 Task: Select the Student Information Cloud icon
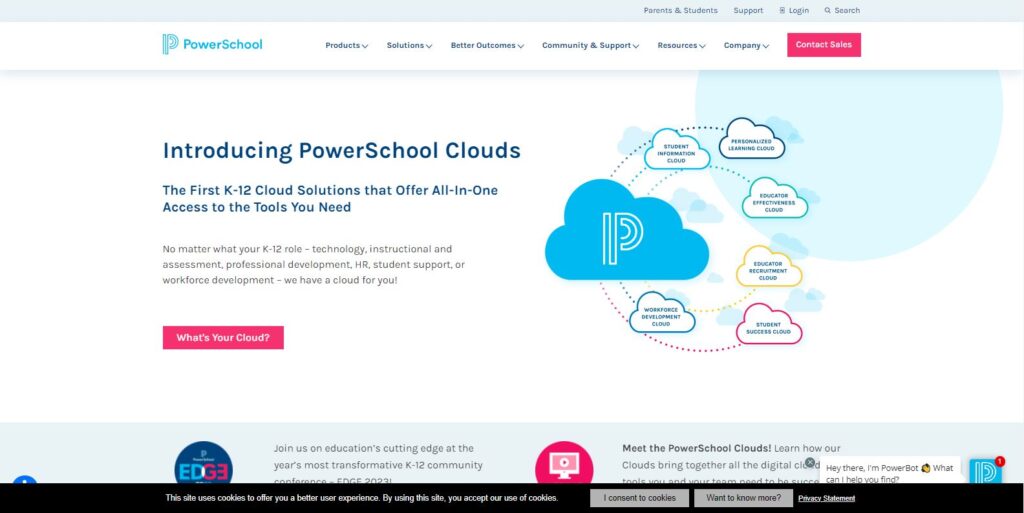[x=677, y=149]
